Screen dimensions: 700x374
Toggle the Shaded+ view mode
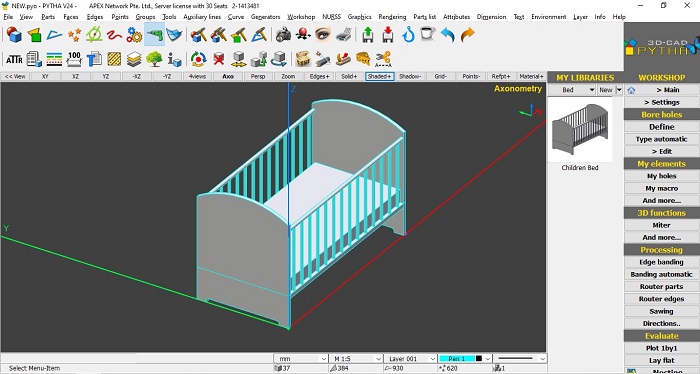379,76
